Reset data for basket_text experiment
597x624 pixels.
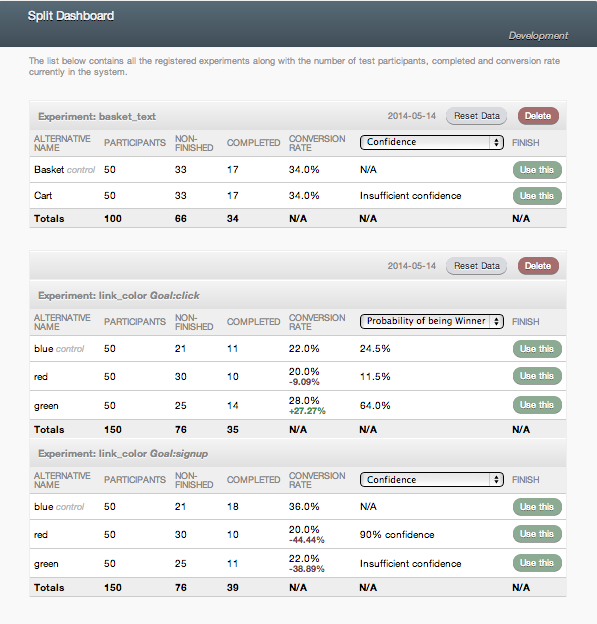(x=476, y=116)
